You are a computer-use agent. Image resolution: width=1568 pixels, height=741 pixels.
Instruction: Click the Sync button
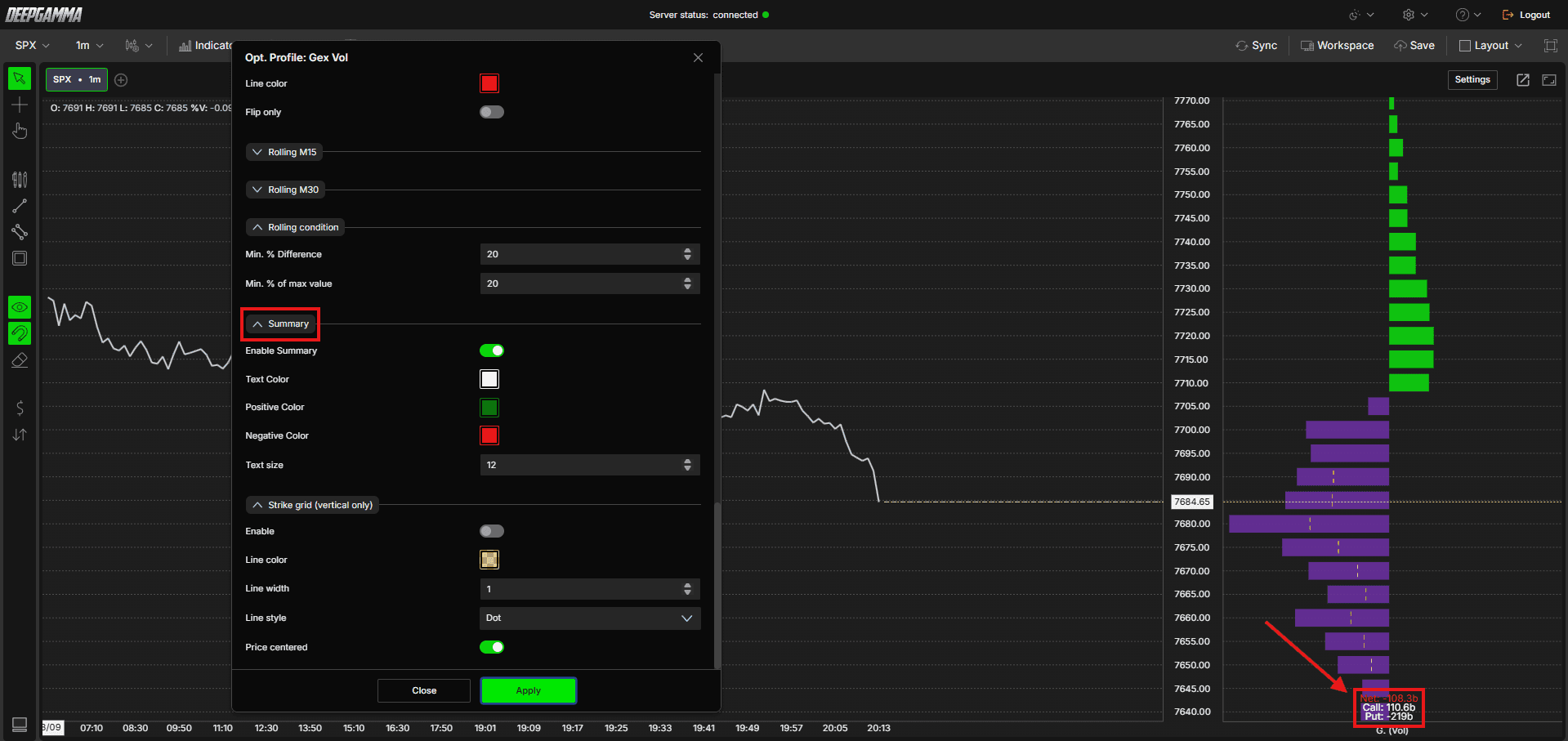1257,46
